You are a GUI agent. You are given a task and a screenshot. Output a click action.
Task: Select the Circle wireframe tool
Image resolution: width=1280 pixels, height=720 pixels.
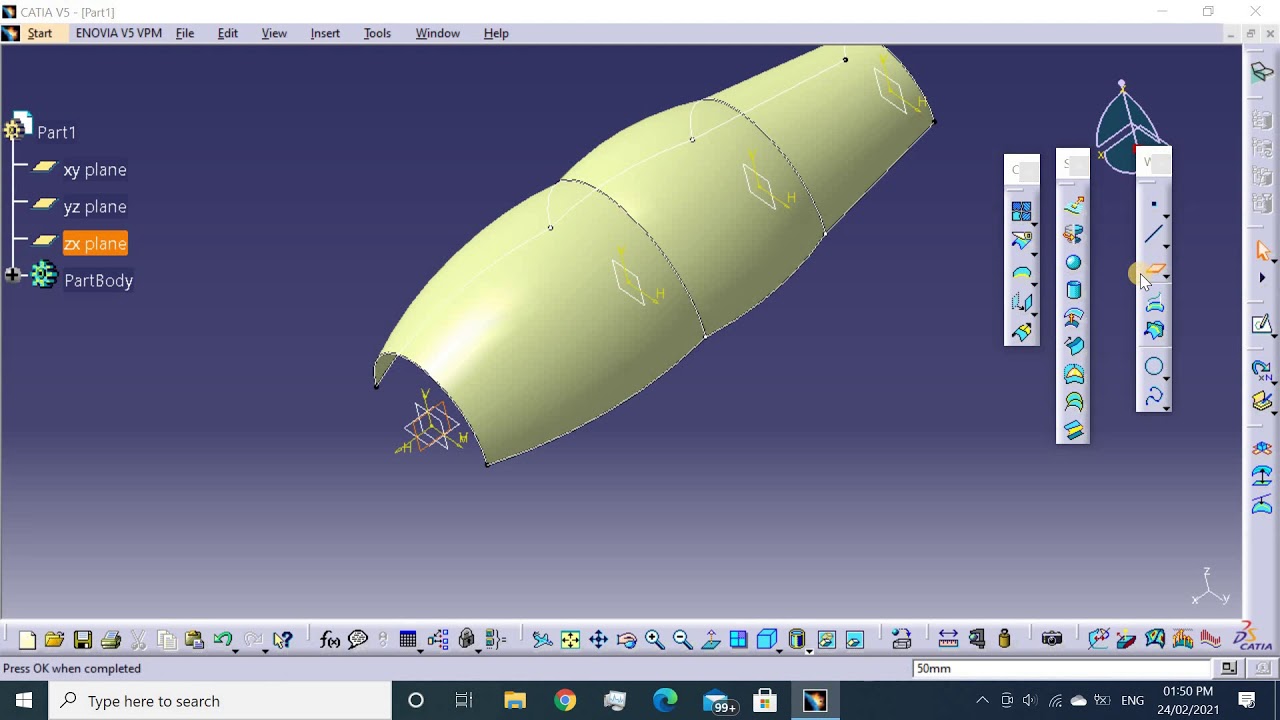pyautogui.click(x=1153, y=367)
